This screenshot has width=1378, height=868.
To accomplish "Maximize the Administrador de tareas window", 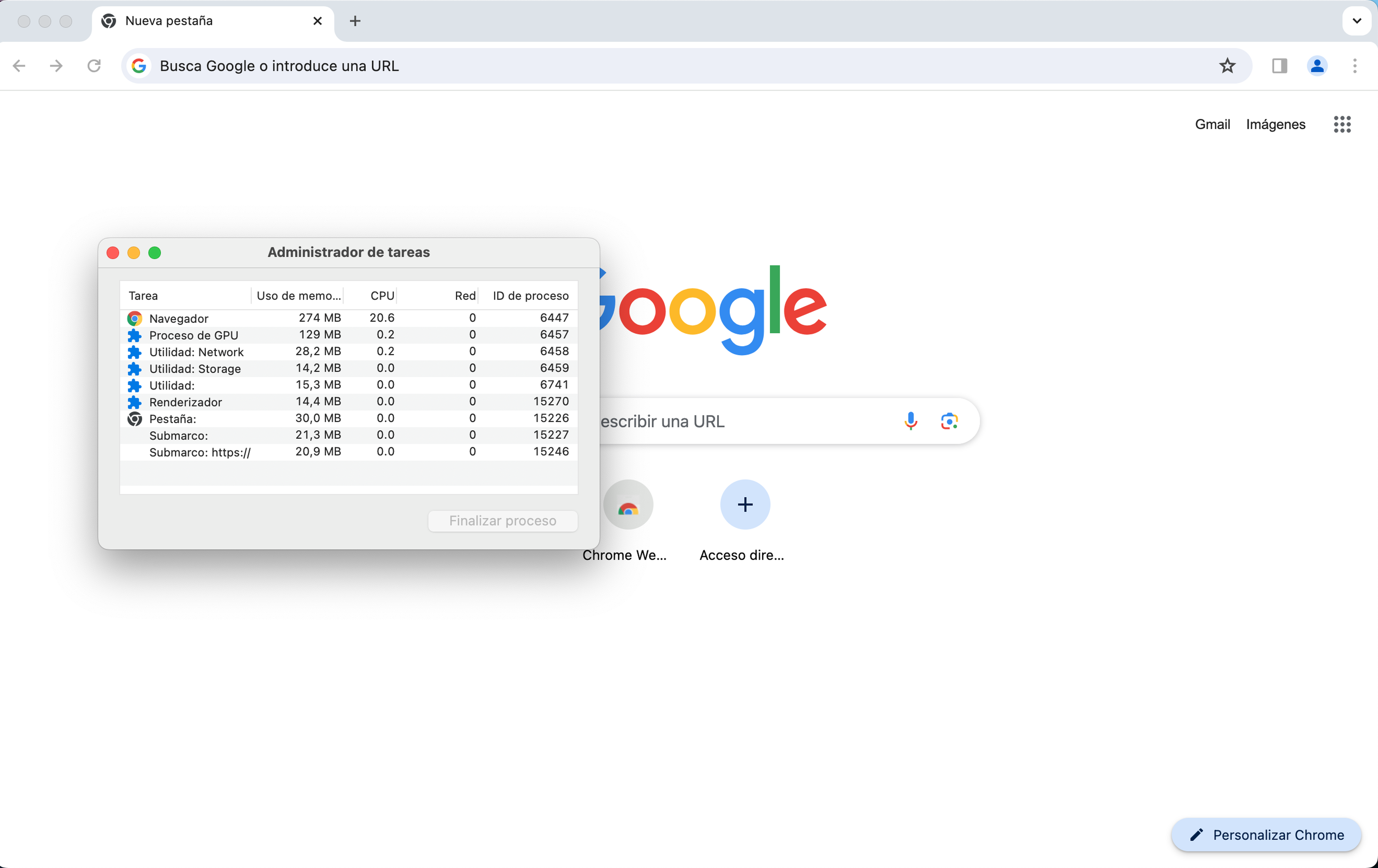I will (x=155, y=253).
